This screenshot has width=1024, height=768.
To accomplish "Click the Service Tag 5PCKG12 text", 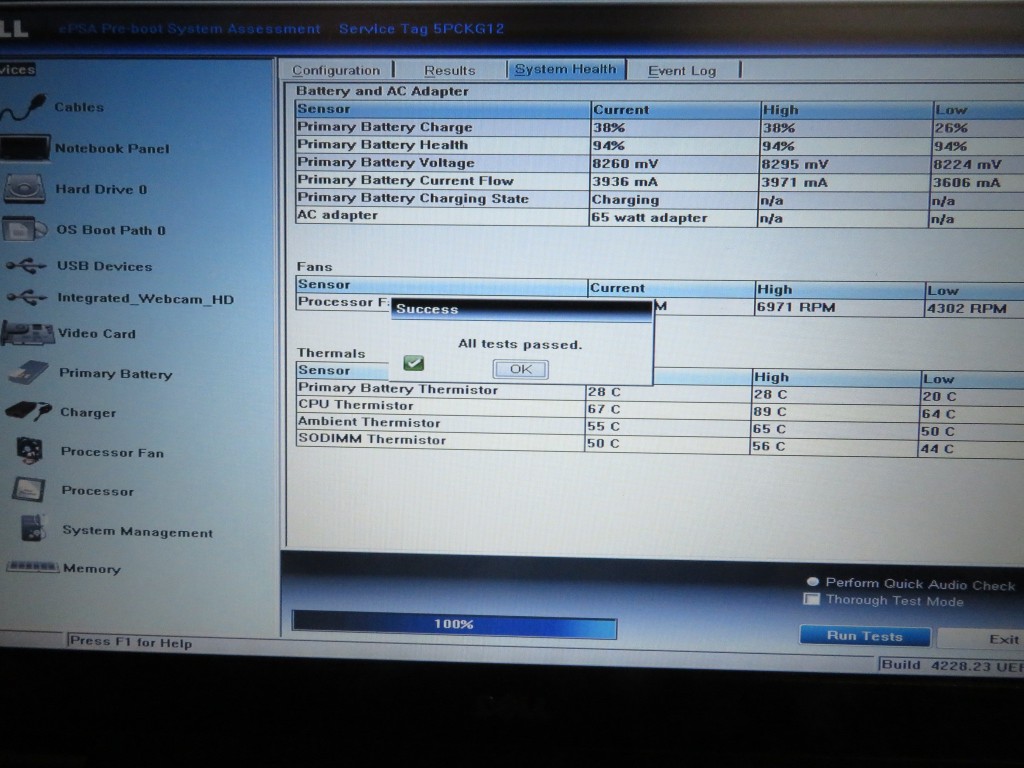I will pyautogui.click(x=421, y=29).
